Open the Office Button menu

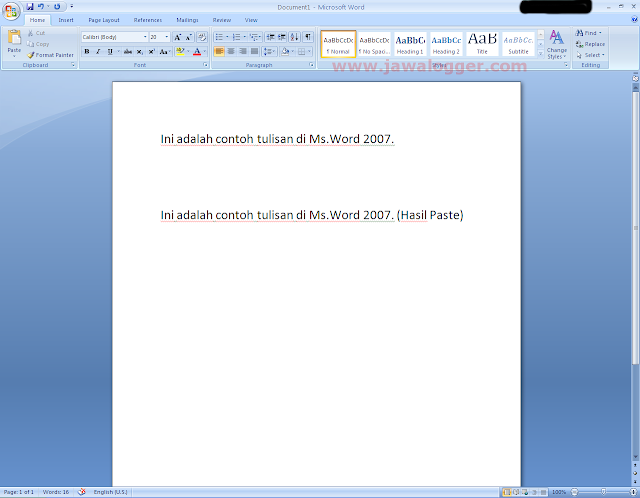click(x=11, y=11)
